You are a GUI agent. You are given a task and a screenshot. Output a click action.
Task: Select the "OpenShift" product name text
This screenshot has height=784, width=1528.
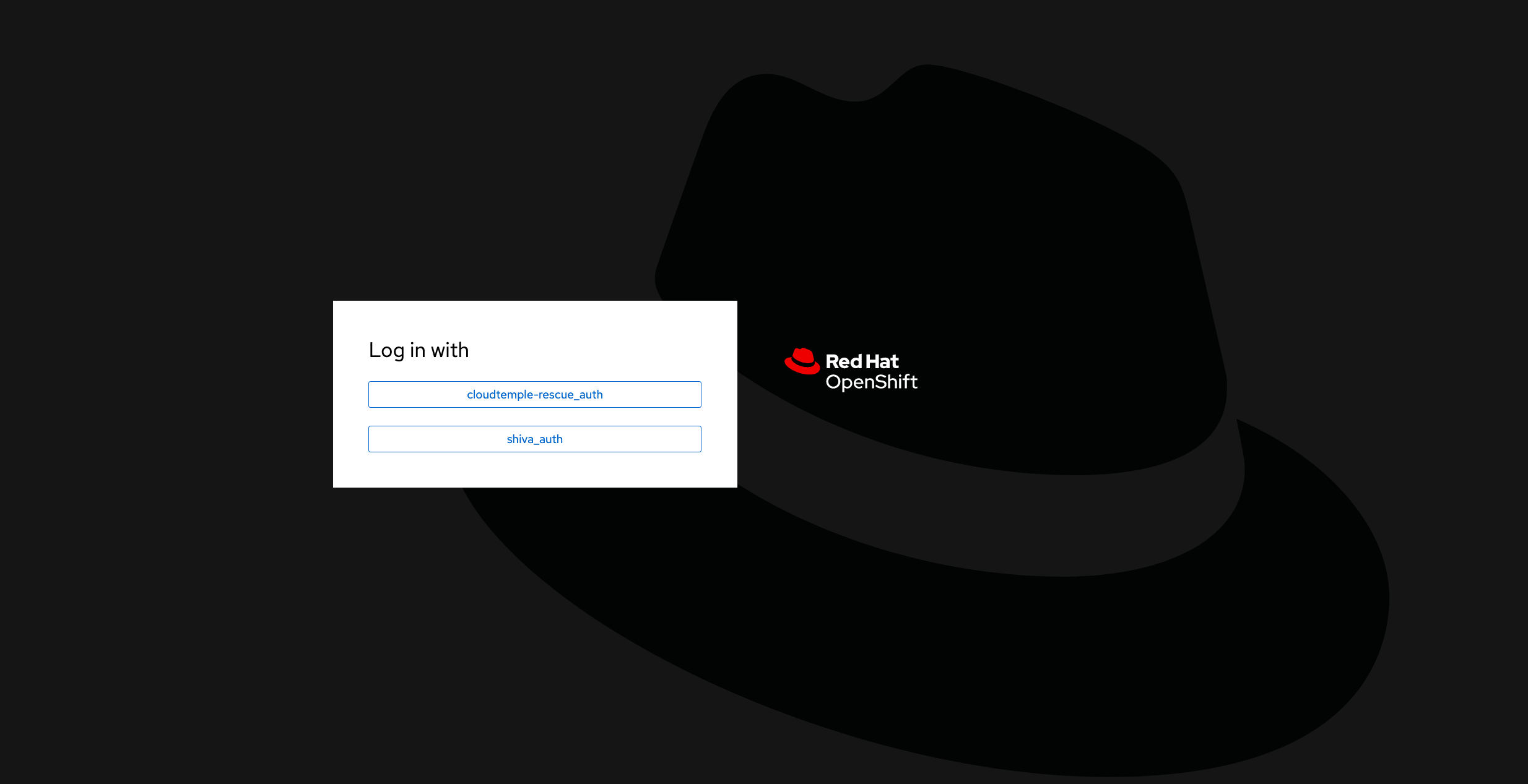(871, 382)
